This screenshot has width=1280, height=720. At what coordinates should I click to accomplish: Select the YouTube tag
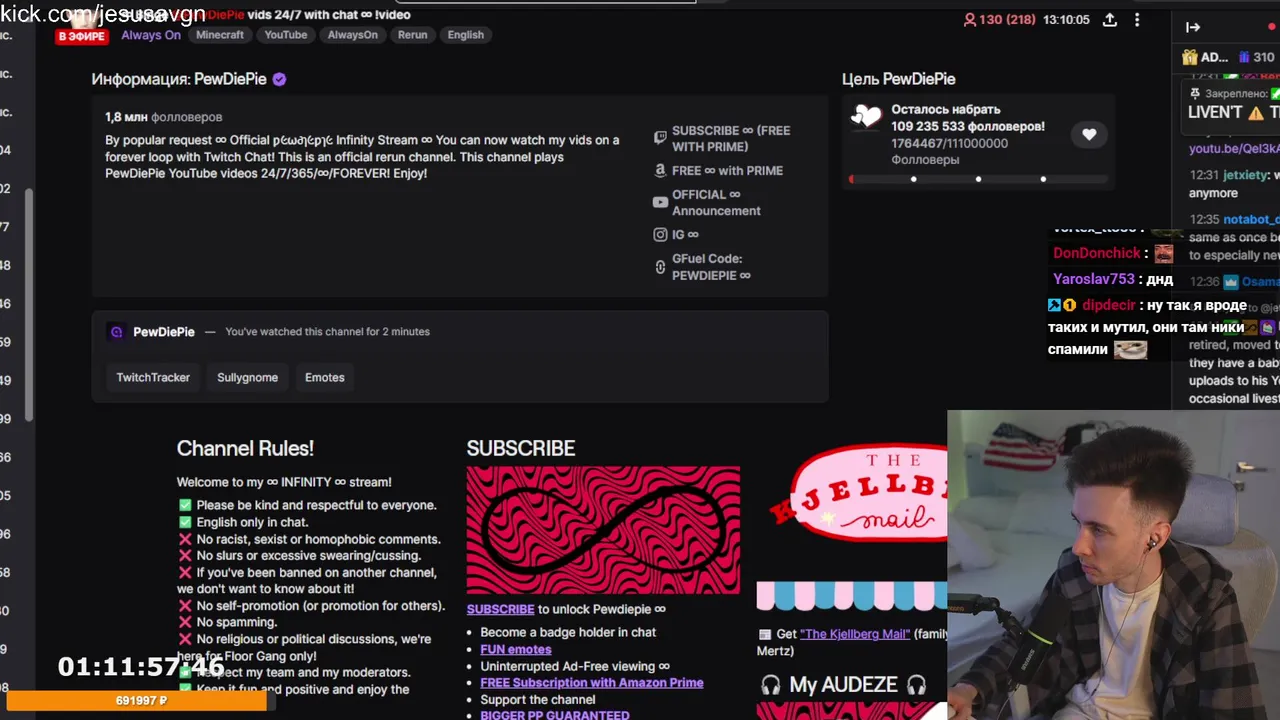(286, 35)
